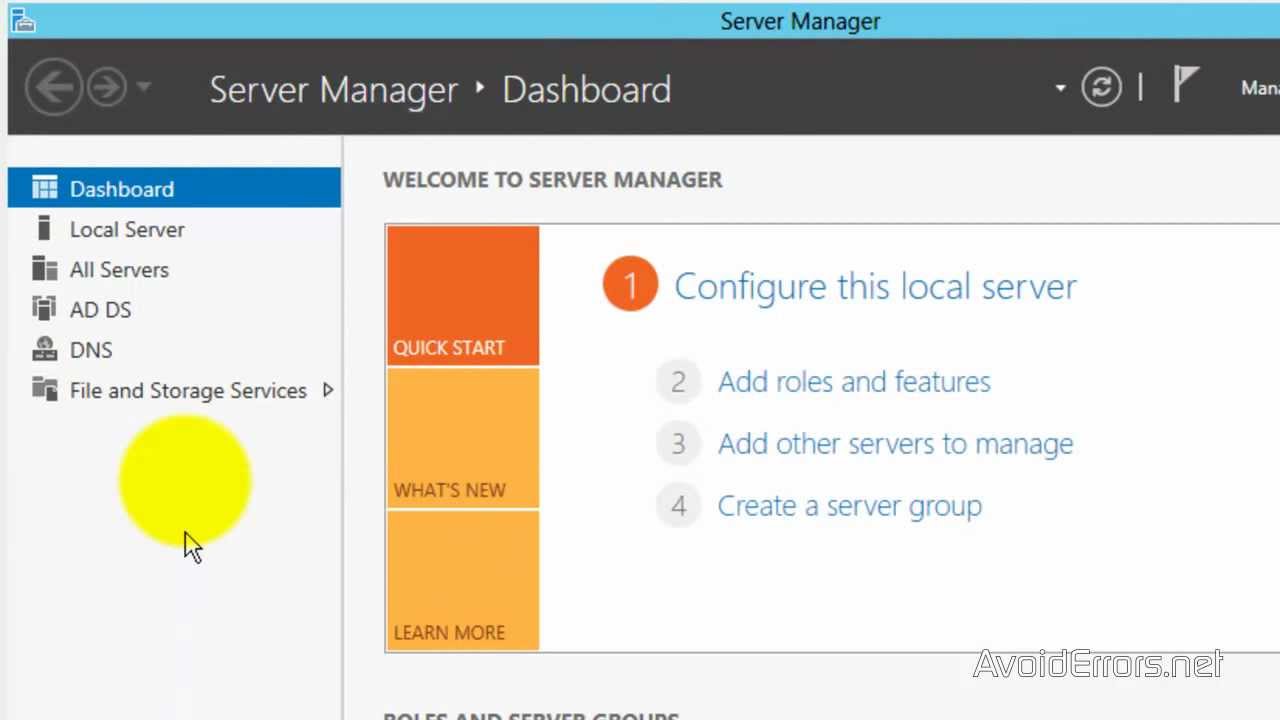Click the Local Server icon in sidebar
This screenshot has height=720, width=1280.
(x=44, y=229)
